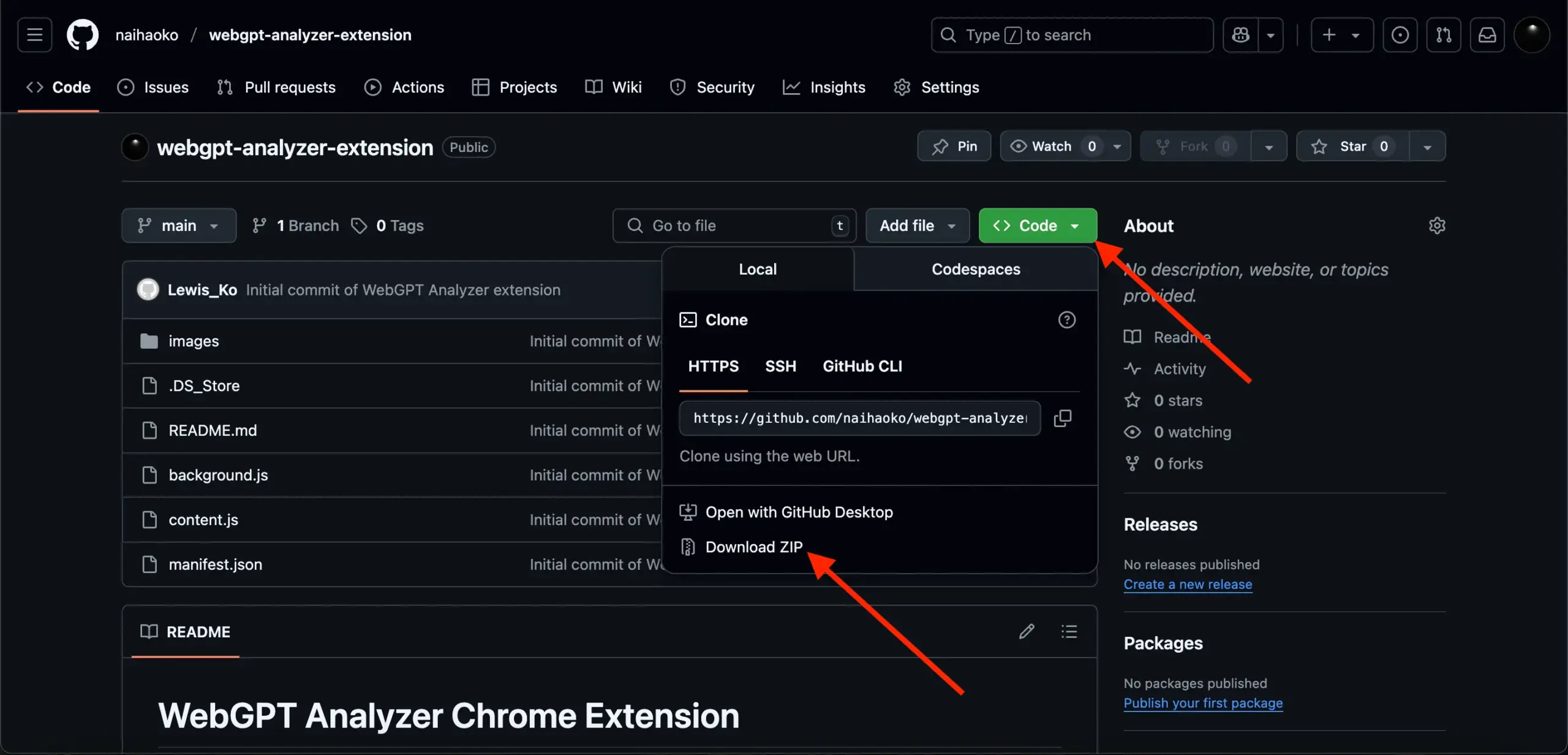1568x755 pixels.
Task: Open the user profile avatar menu
Action: [x=1532, y=35]
